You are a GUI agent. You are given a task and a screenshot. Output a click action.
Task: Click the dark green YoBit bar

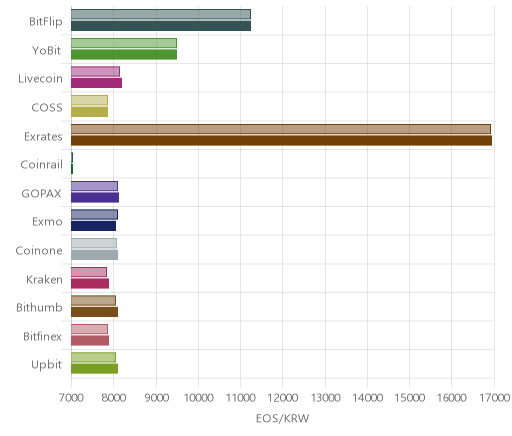click(124, 54)
